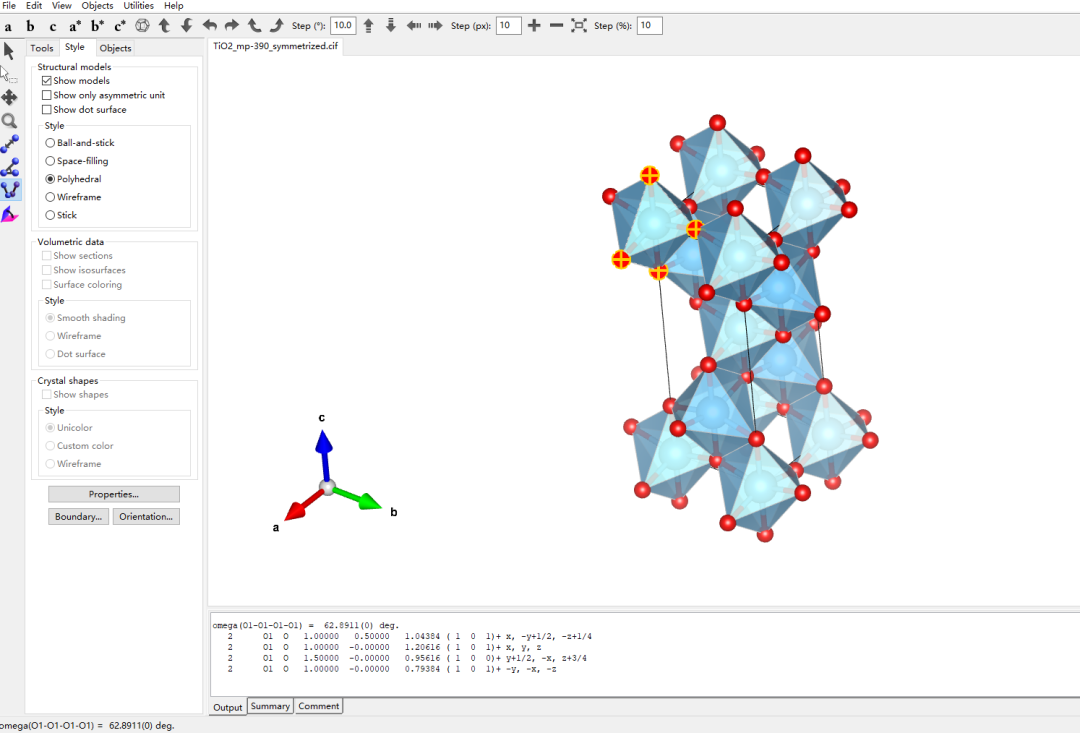View along the c* reciprocal axis
1080x733 pixels.
119,25
